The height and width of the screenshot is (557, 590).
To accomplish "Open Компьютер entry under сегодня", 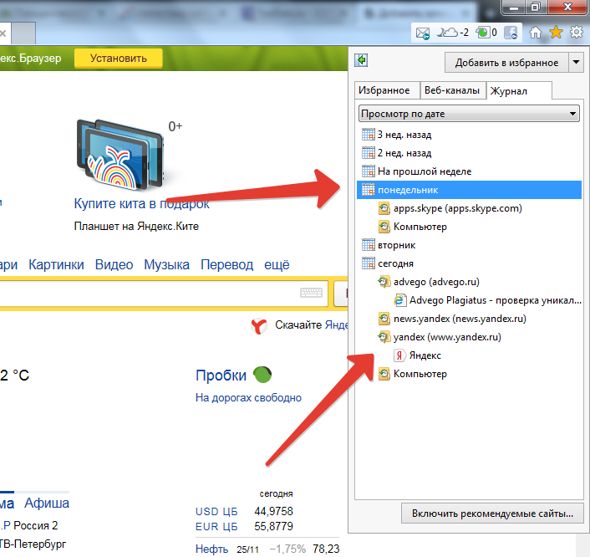I will coord(412,374).
